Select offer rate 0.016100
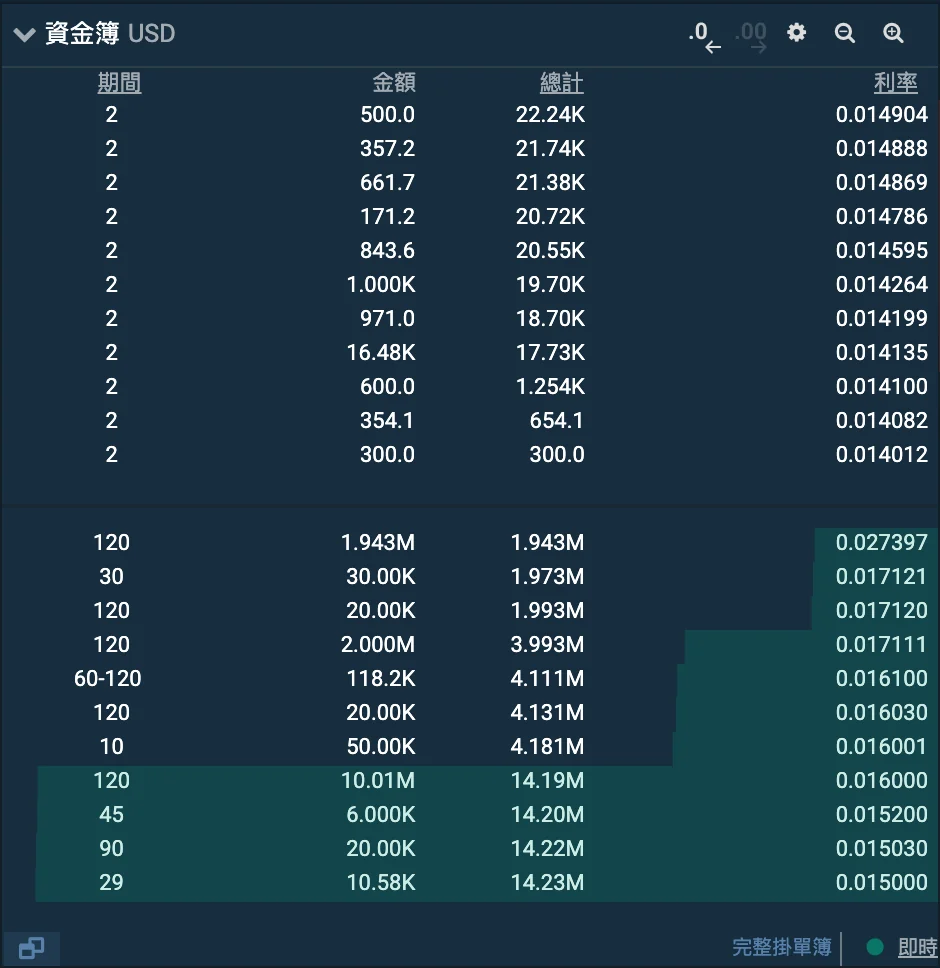Screen dimensions: 940x968 click(x=881, y=678)
